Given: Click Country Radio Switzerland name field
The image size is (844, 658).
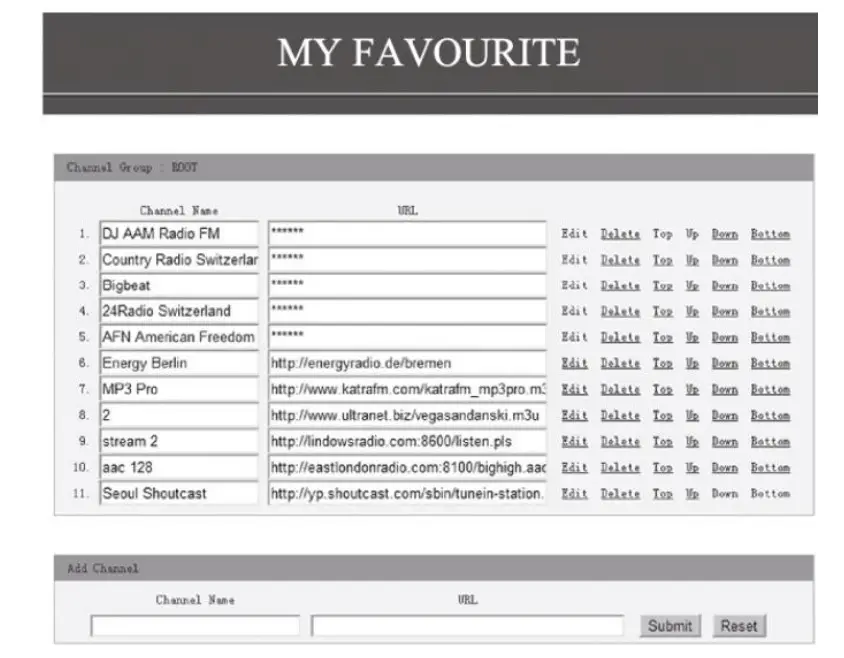Looking at the screenshot, I should tap(179, 260).
